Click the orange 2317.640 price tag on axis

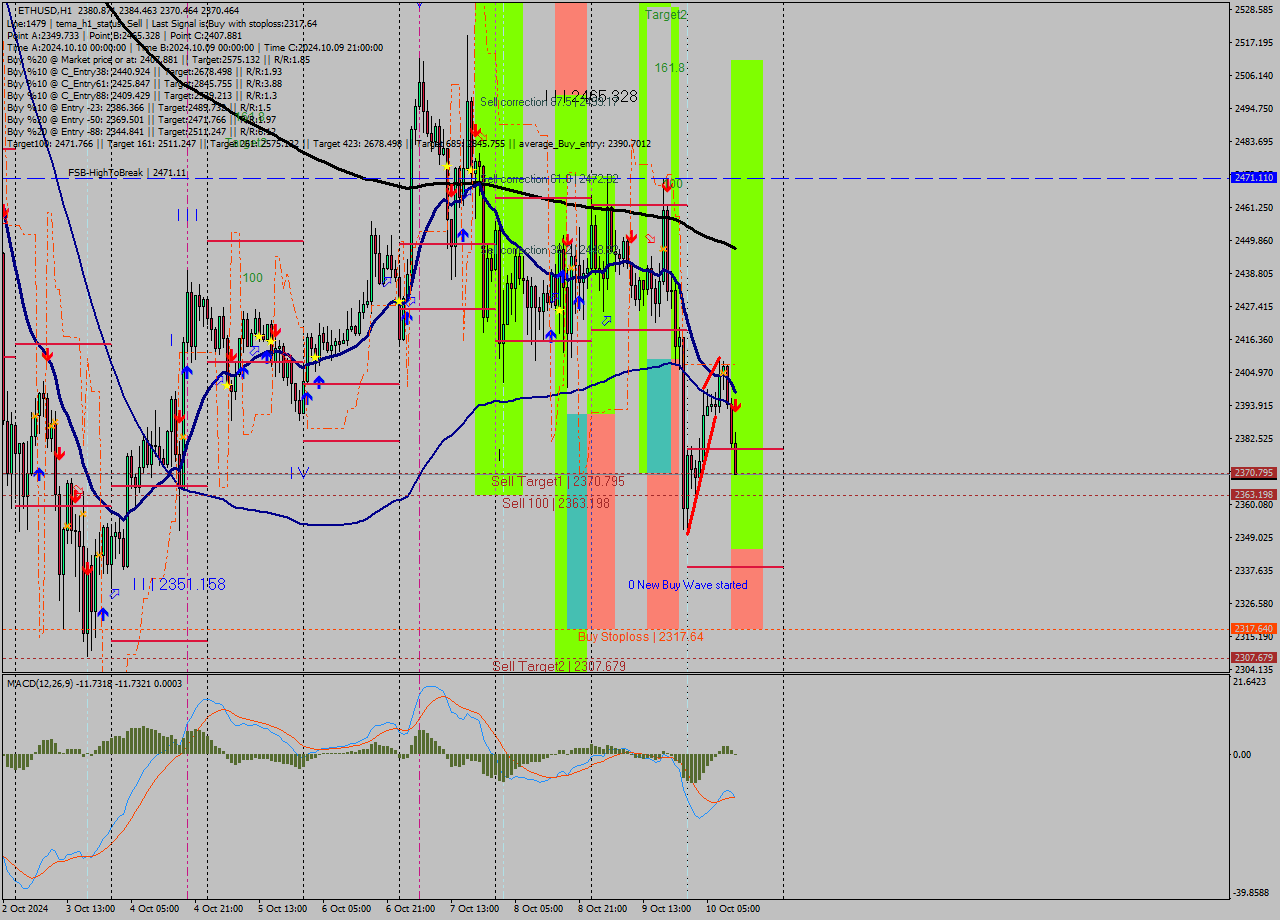point(1253,629)
